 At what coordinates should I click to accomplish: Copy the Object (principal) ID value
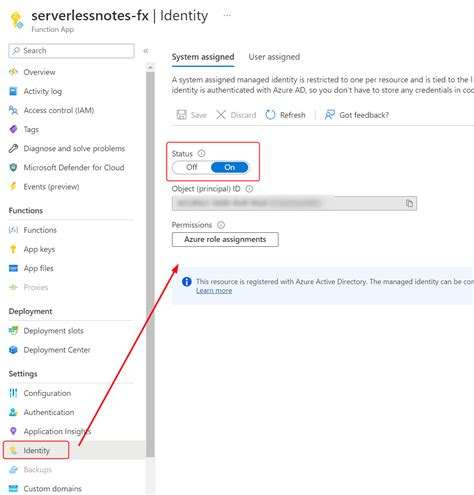(x=409, y=203)
